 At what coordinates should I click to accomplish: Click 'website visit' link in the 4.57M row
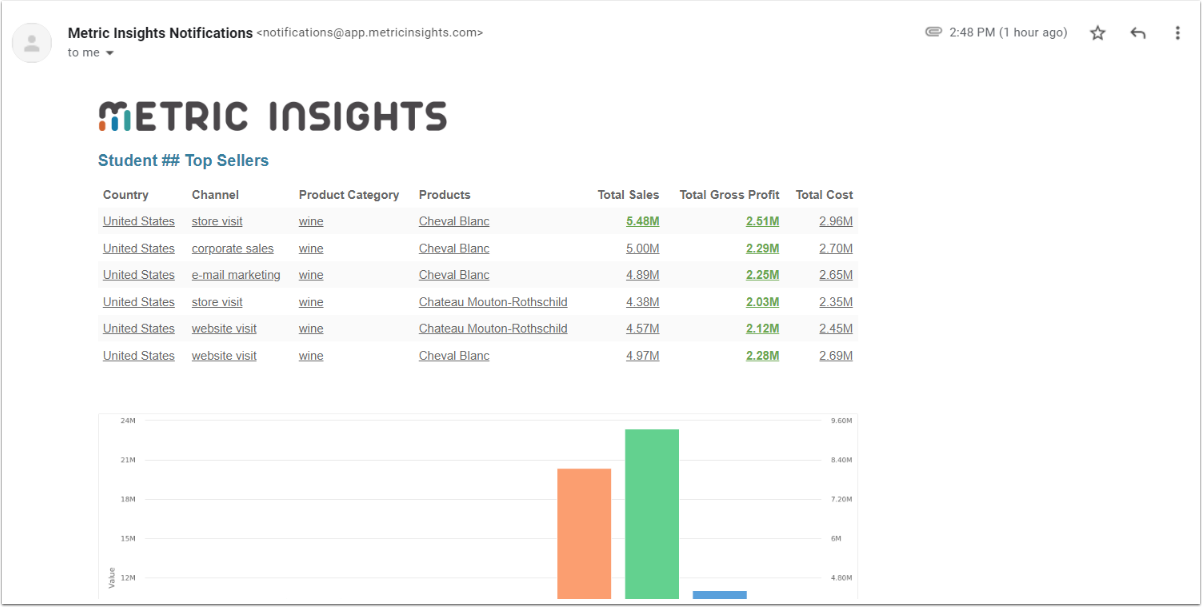224,328
